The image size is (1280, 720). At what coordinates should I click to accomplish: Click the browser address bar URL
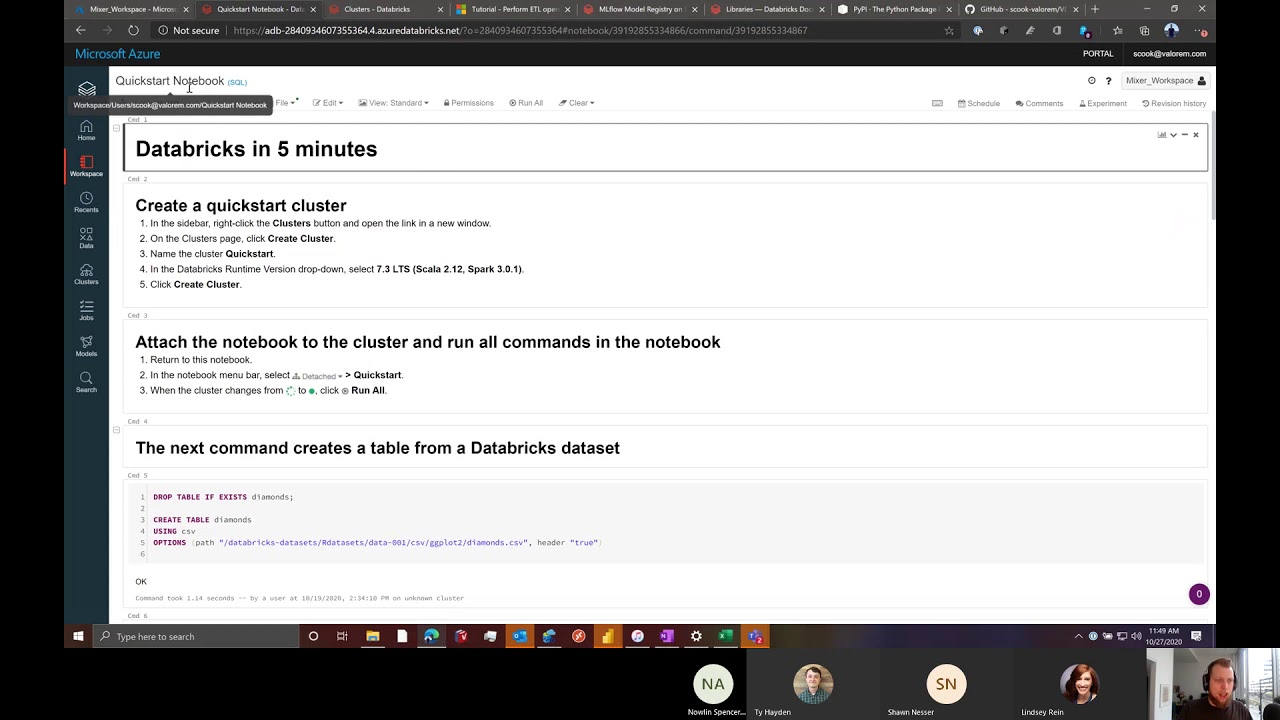(x=520, y=30)
